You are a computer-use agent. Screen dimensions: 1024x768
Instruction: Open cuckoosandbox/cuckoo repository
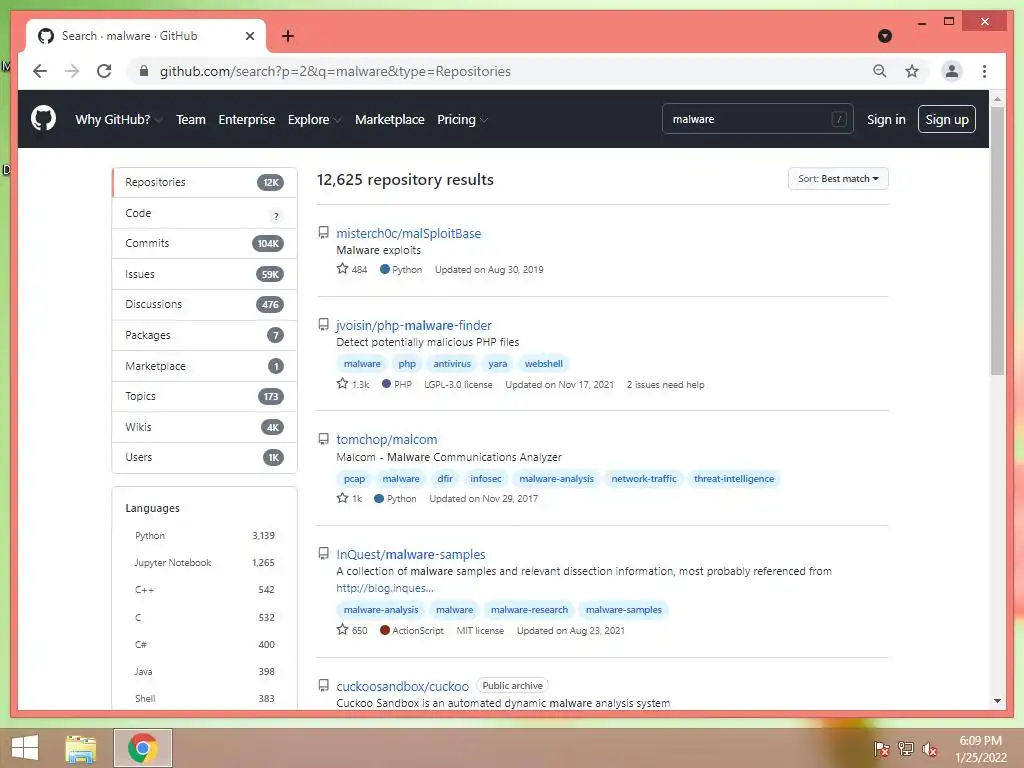(402, 686)
